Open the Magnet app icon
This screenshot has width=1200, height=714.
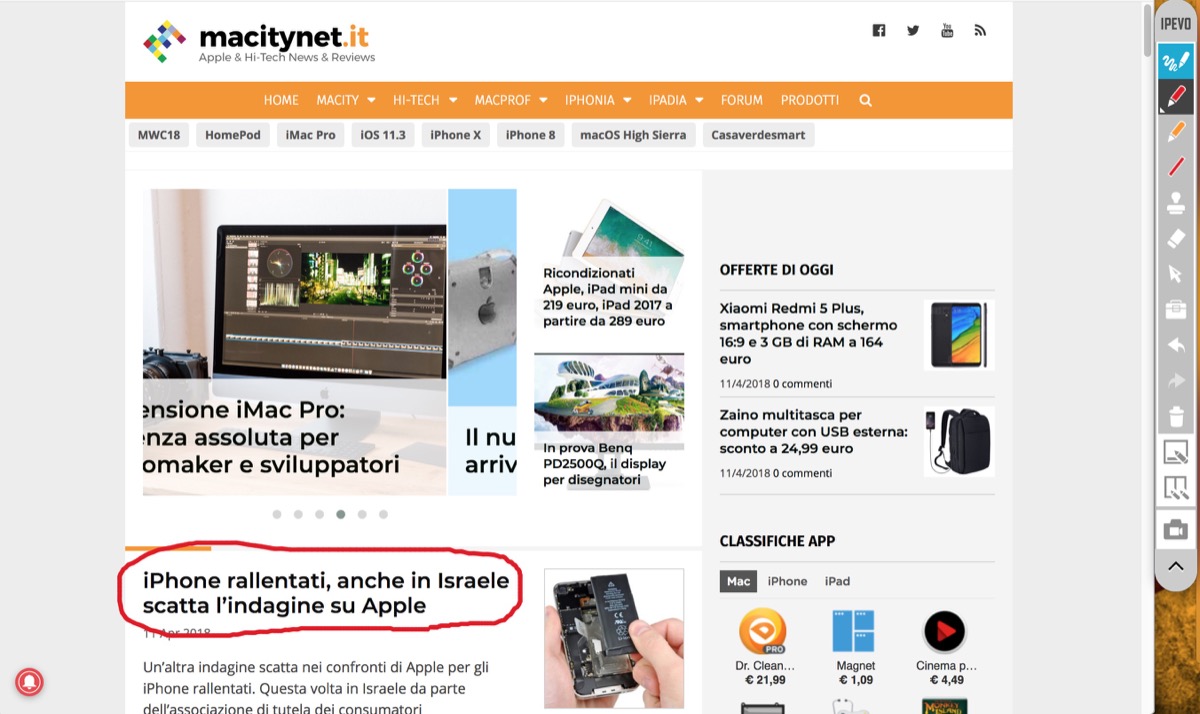click(854, 632)
